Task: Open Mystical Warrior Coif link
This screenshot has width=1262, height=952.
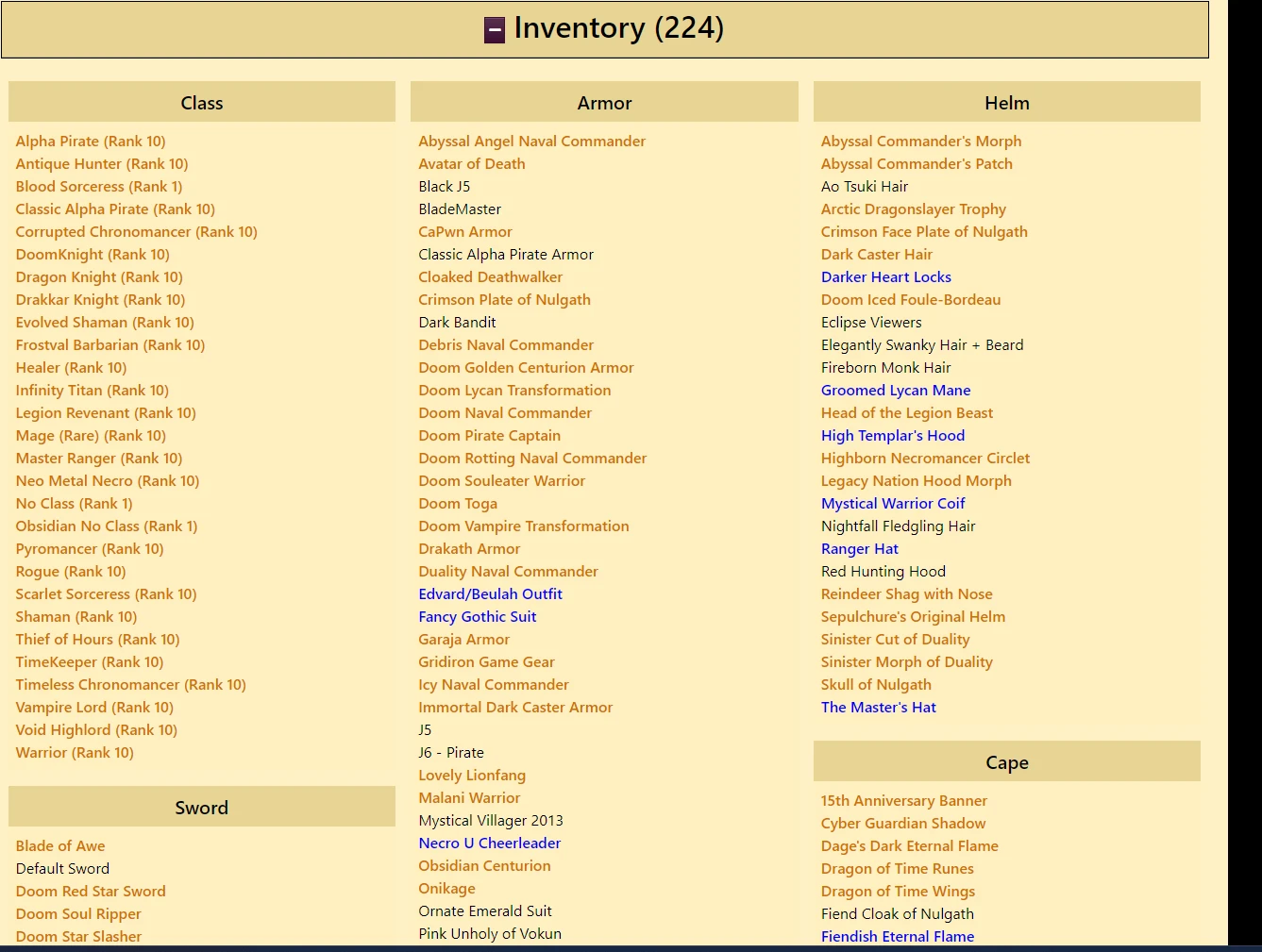Action: (x=893, y=504)
